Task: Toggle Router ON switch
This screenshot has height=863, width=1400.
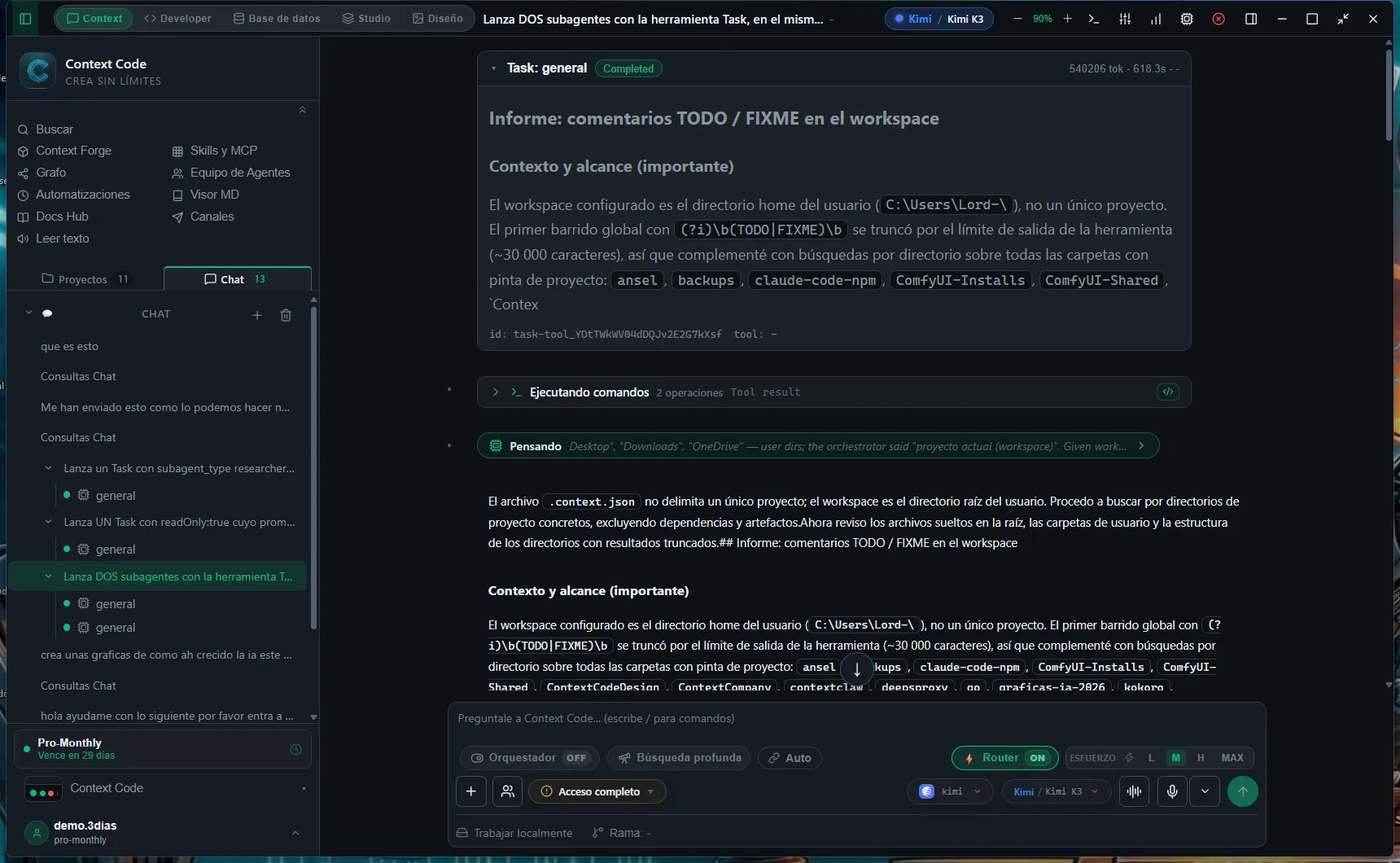Action: tap(1005, 758)
